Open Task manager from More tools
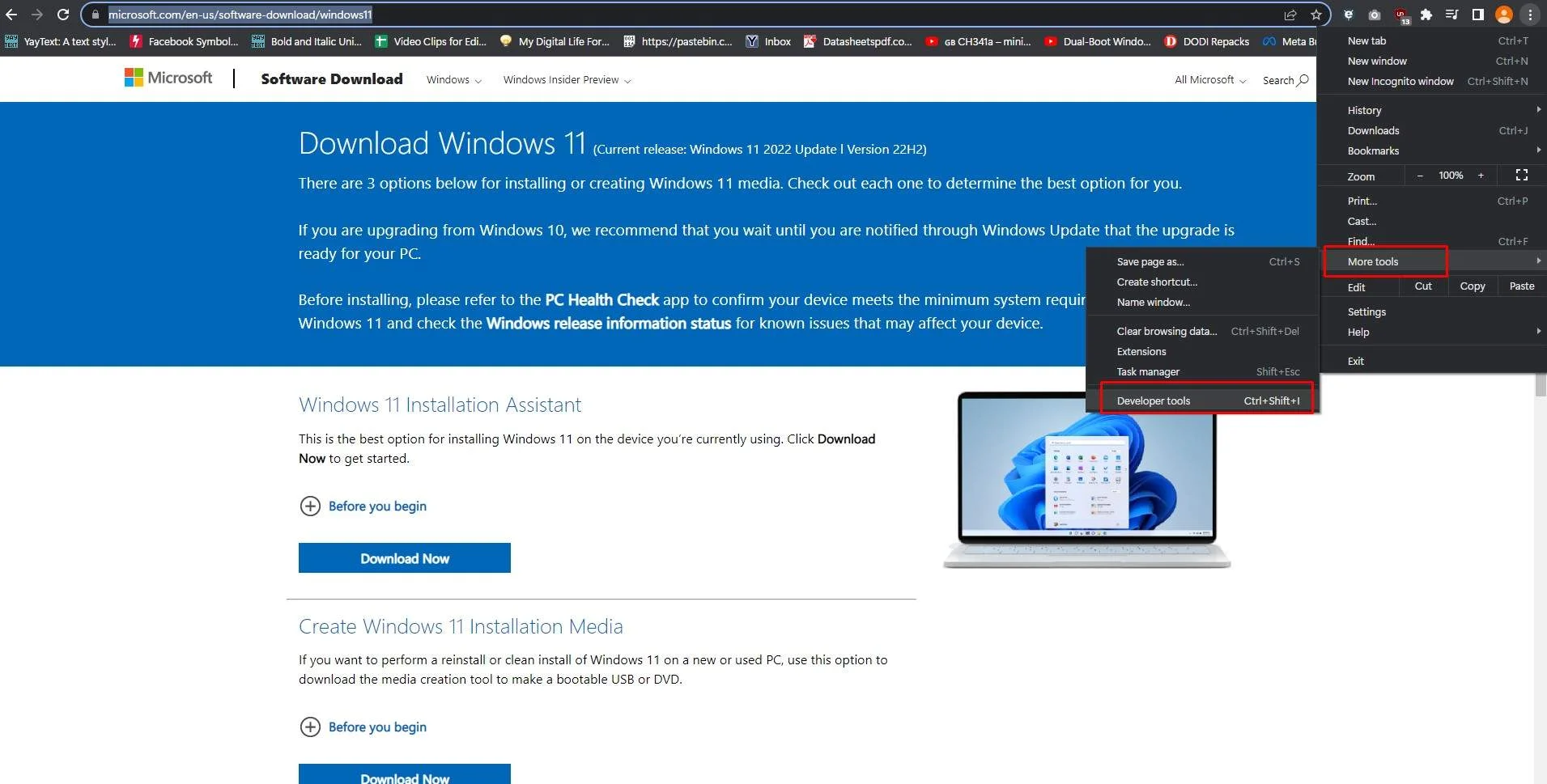Screen dimensions: 1547x784 pos(1202,371)
